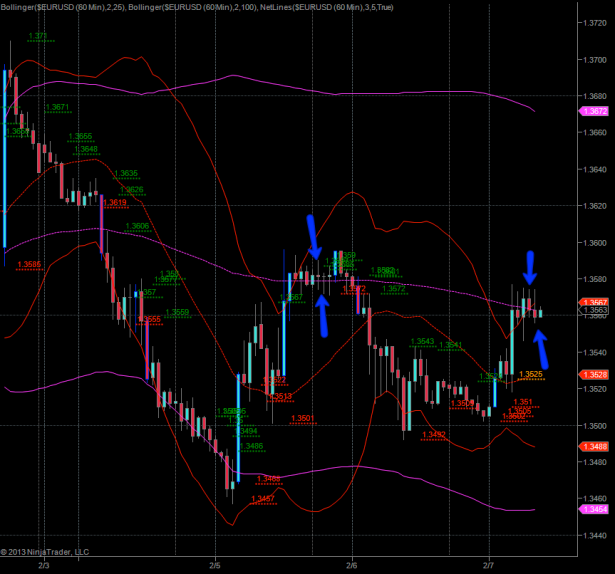
Task: Select the red 1.3585 level label at left
Action: (29, 265)
